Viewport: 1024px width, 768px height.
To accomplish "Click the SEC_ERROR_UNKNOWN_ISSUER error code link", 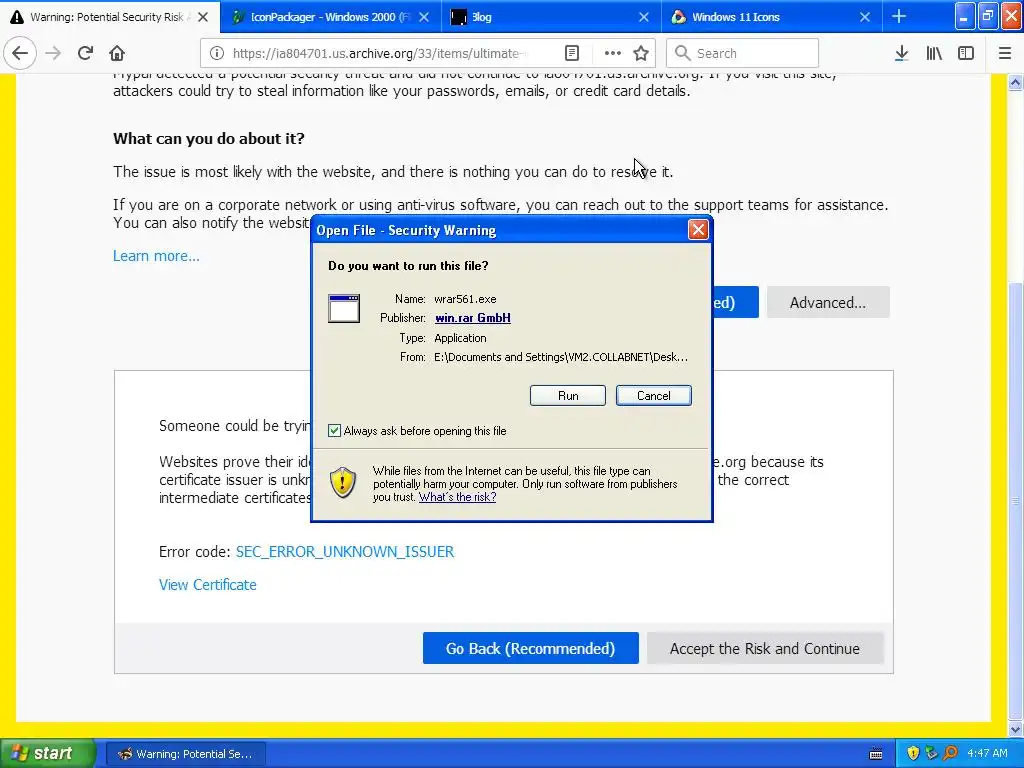I will tap(345, 552).
